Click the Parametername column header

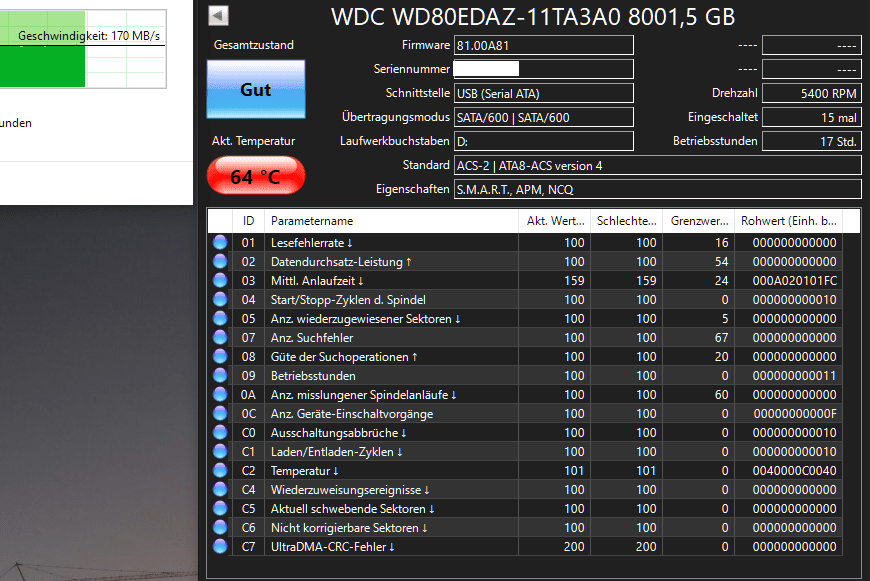click(392, 221)
